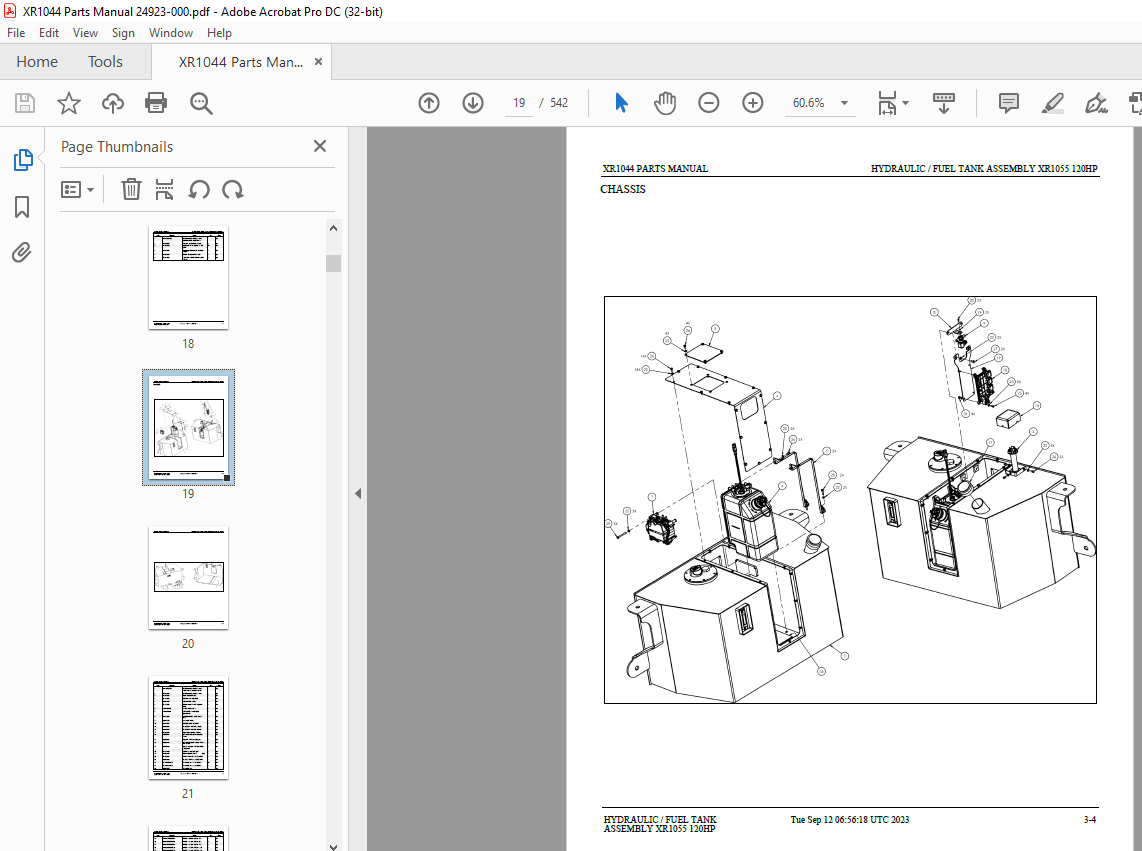Image resolution: width=1142 pixels, height=851 pixels.
Task: Click the Save file icon
Action: click(x=25, y=103)
